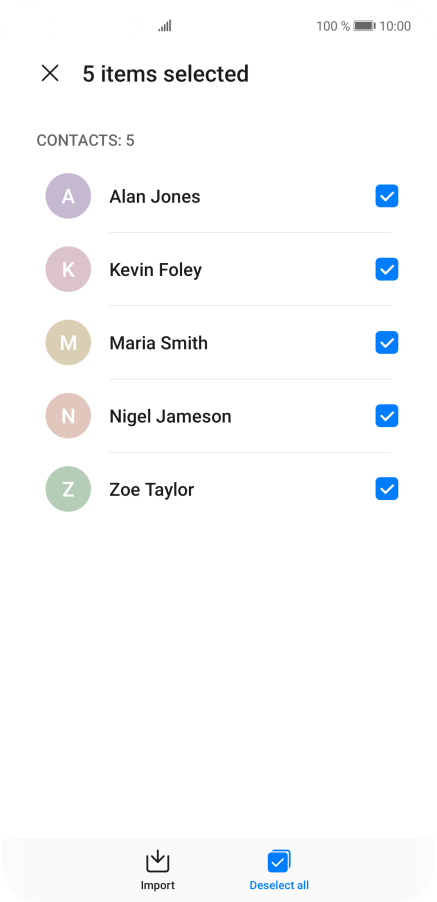Tap the Zoe Taylor avatar circle
The height and width of the screenshot is (902, 437).
[68, 489]
